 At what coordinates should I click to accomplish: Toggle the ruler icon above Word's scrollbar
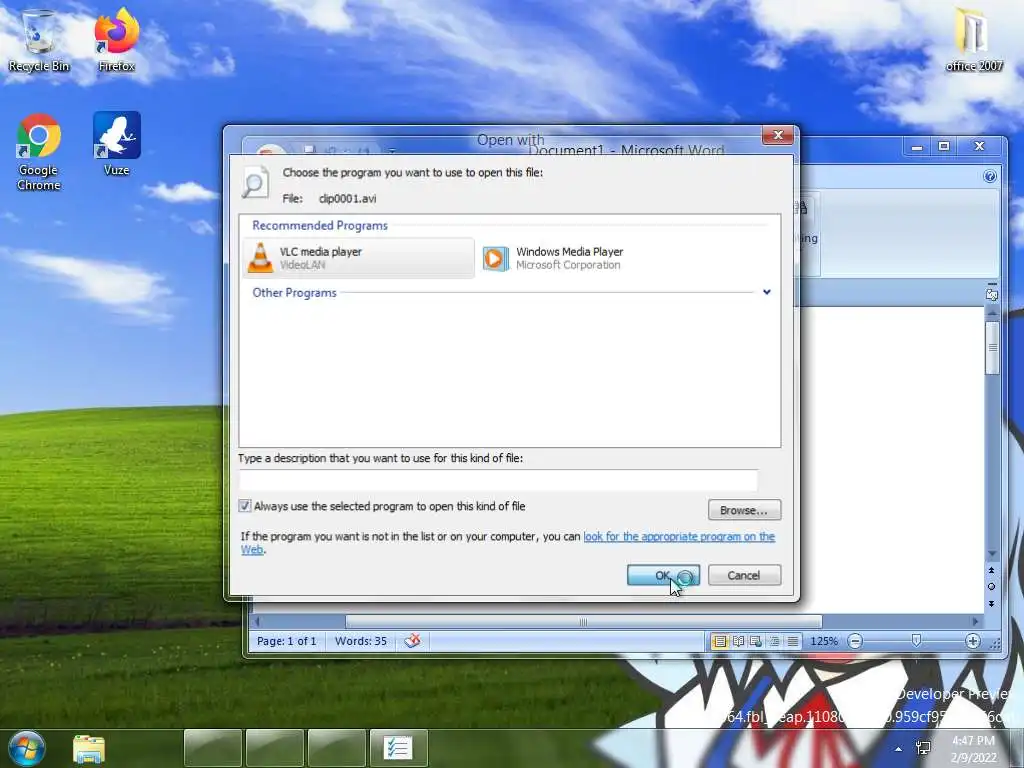(x=992, y=295)
